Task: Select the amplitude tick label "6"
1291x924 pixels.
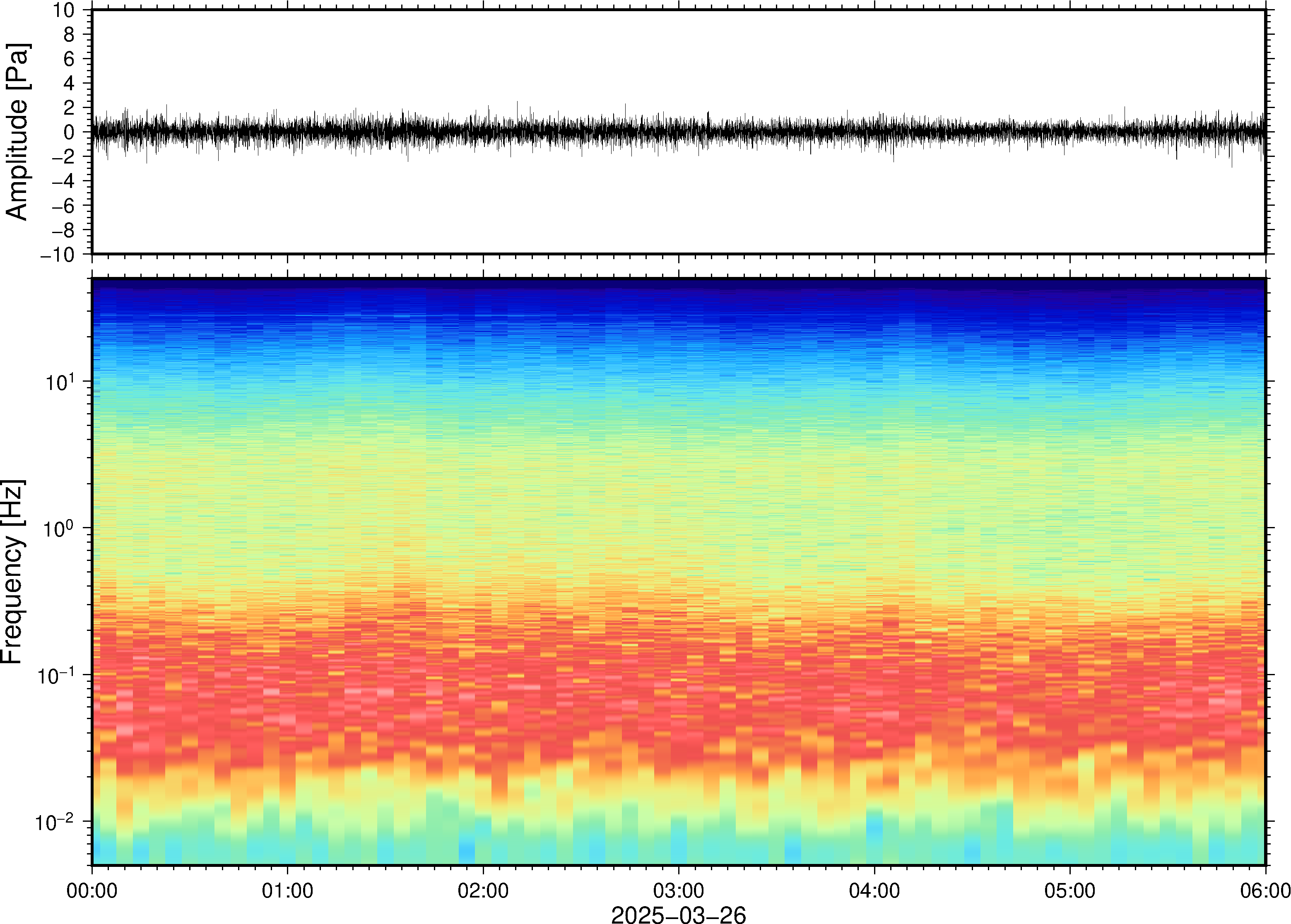Action: 70,59
